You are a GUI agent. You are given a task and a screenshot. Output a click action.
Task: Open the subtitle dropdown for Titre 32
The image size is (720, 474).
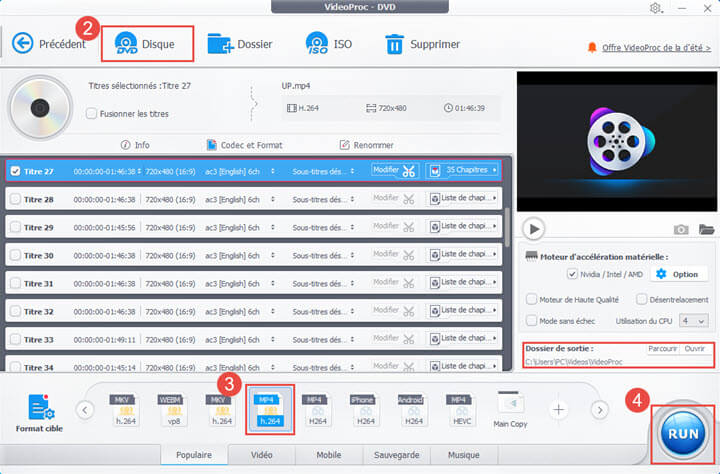click(x=352, y=311)
